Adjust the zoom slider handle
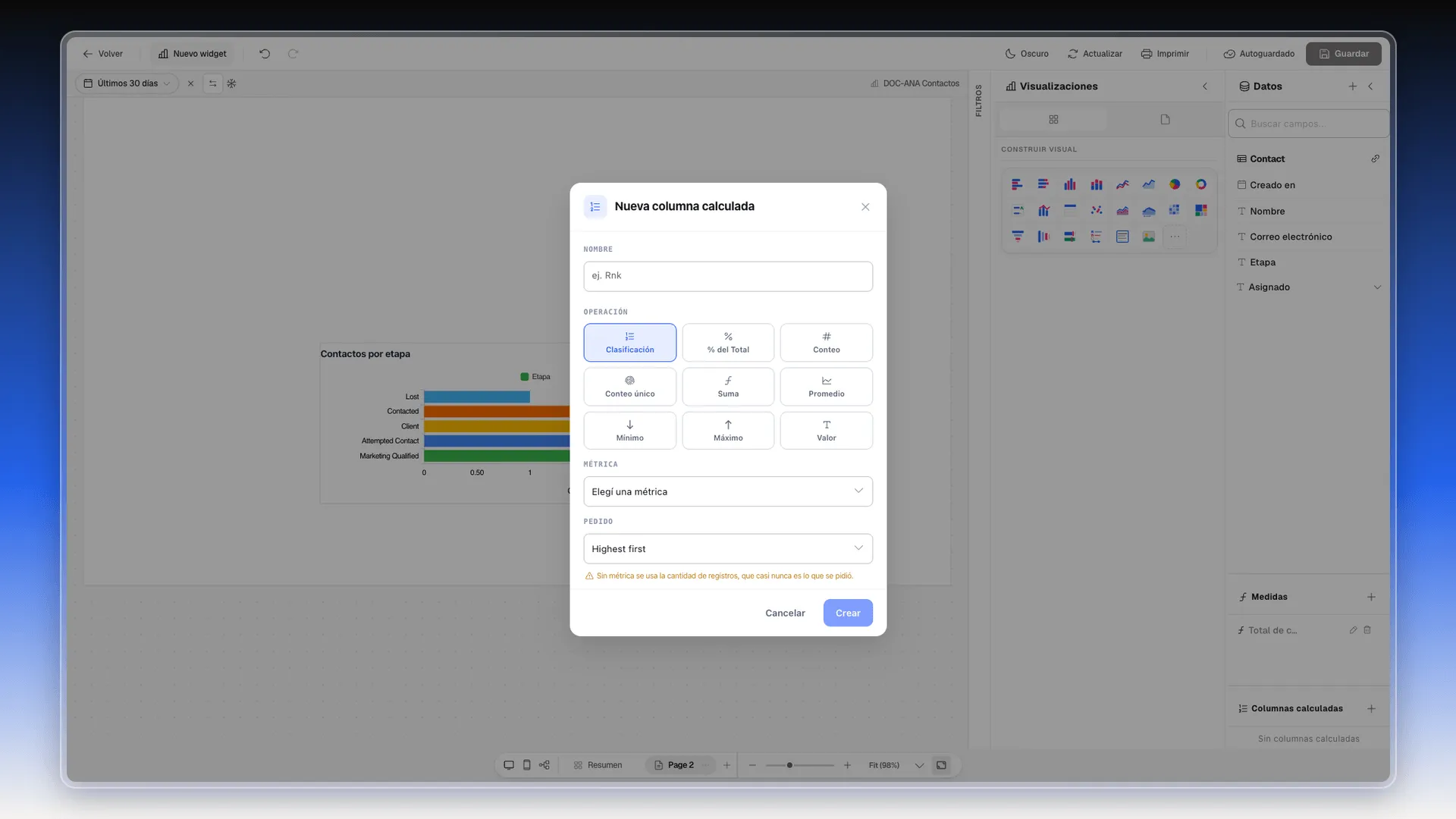The height and width of the screenshot is (819, 1456). 789,765
